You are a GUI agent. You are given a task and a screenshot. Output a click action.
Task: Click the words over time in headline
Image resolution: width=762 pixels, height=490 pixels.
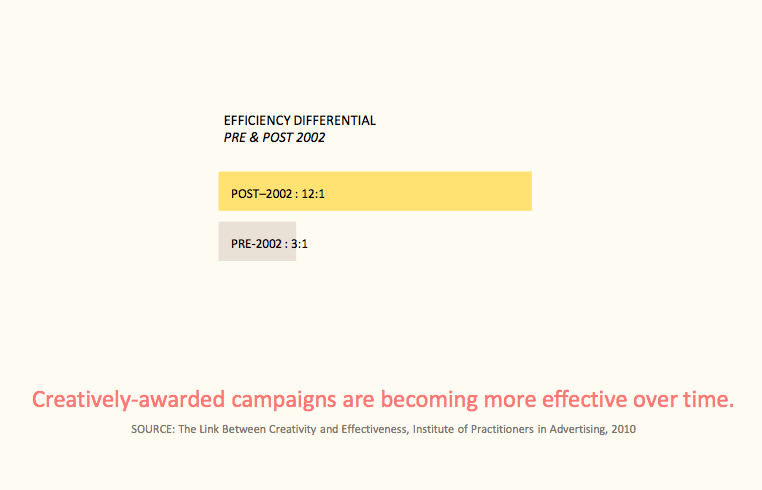pos(683,399)
